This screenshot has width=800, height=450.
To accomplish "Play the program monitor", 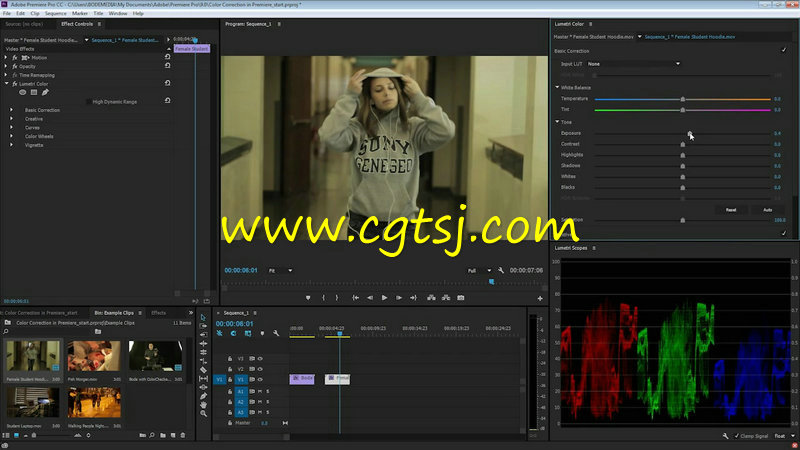I will pyautogui.click(x=384, y=297).
